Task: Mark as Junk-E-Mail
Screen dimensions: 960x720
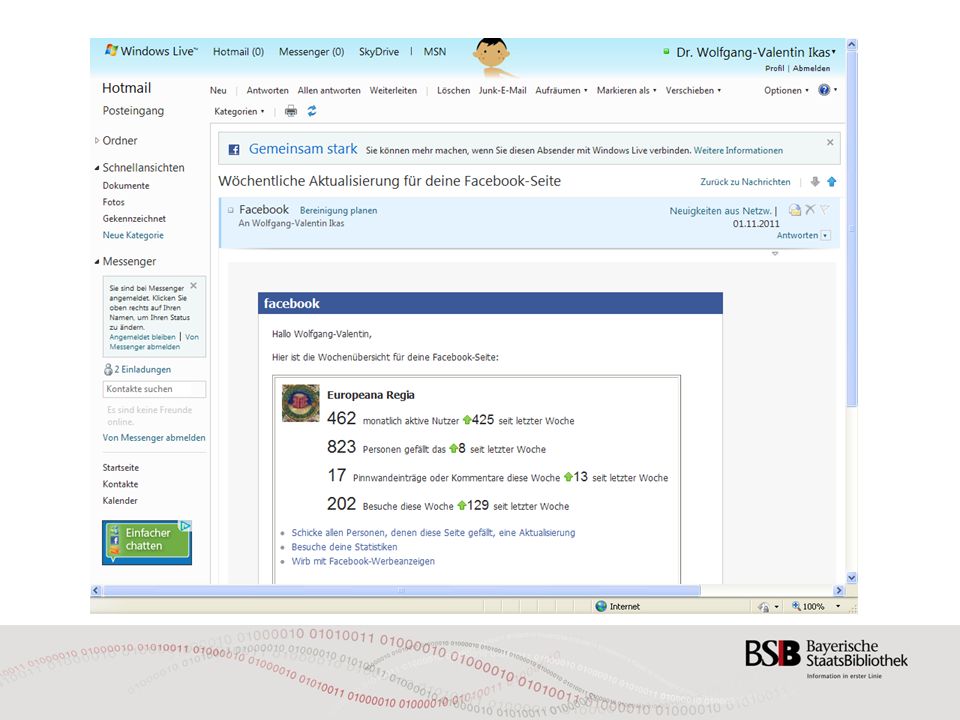Action: pos(503,90)
